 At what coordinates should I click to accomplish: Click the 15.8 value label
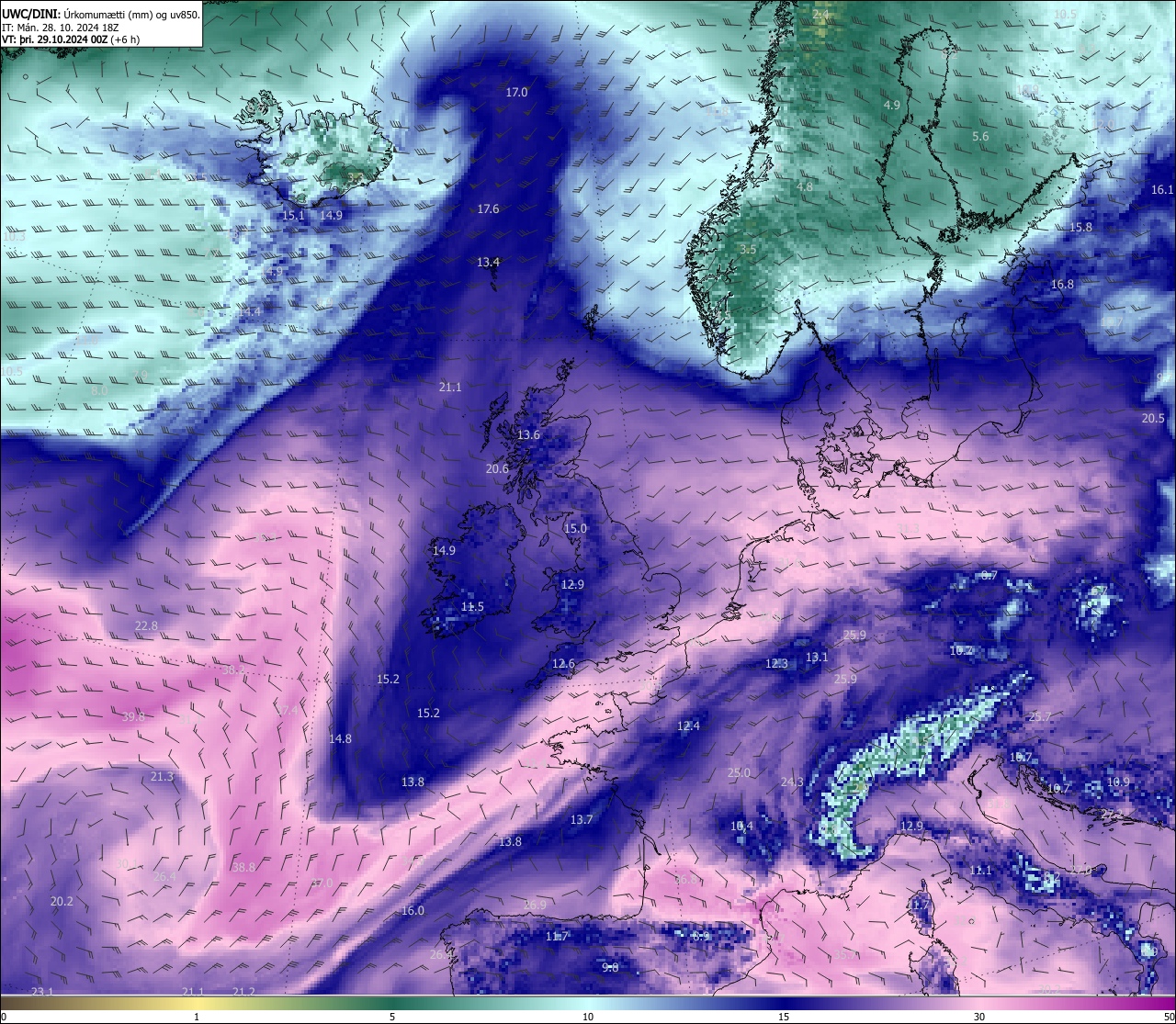click(x=1080, y=227)
